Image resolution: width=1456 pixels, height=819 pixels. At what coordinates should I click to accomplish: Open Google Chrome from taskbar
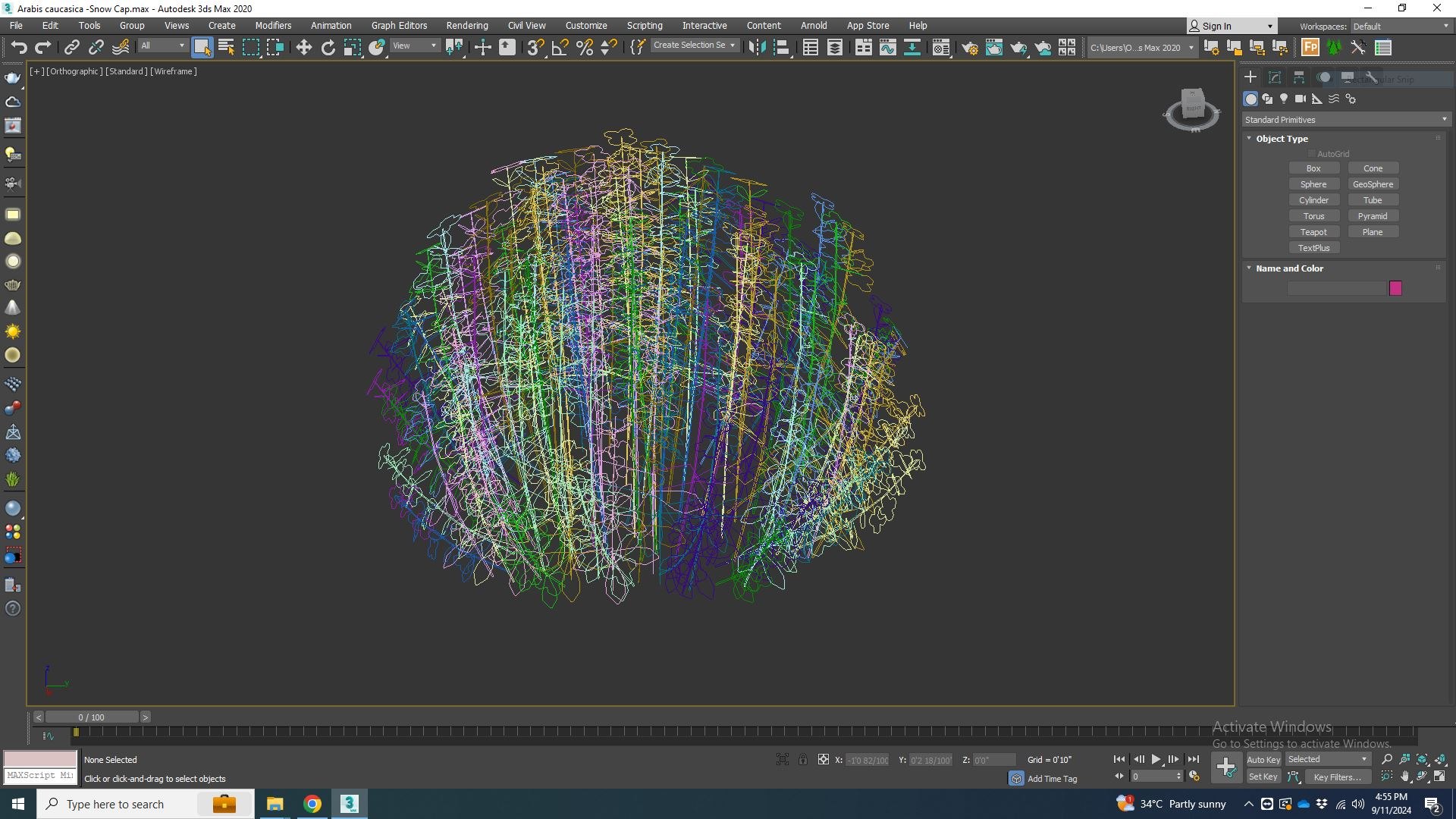312,804
